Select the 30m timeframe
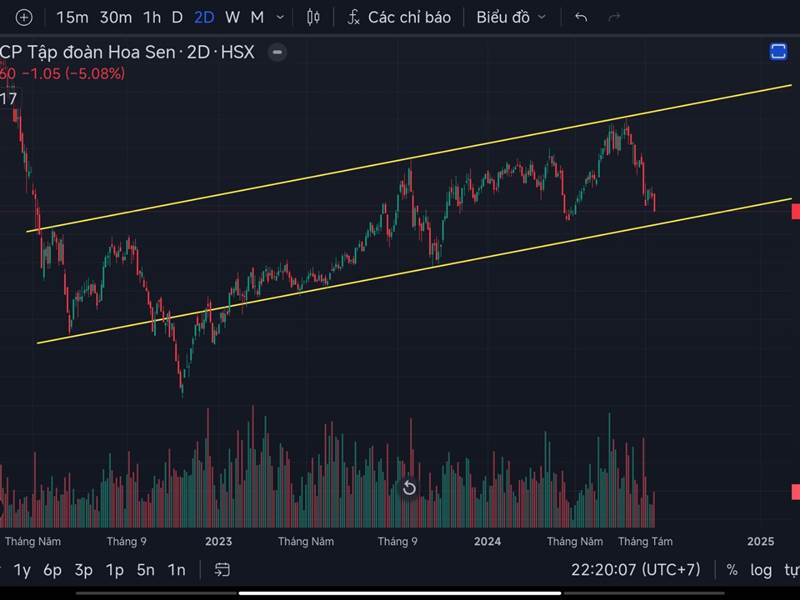The width and height of the screenshot is (800, 600). (x=115, y=18)
